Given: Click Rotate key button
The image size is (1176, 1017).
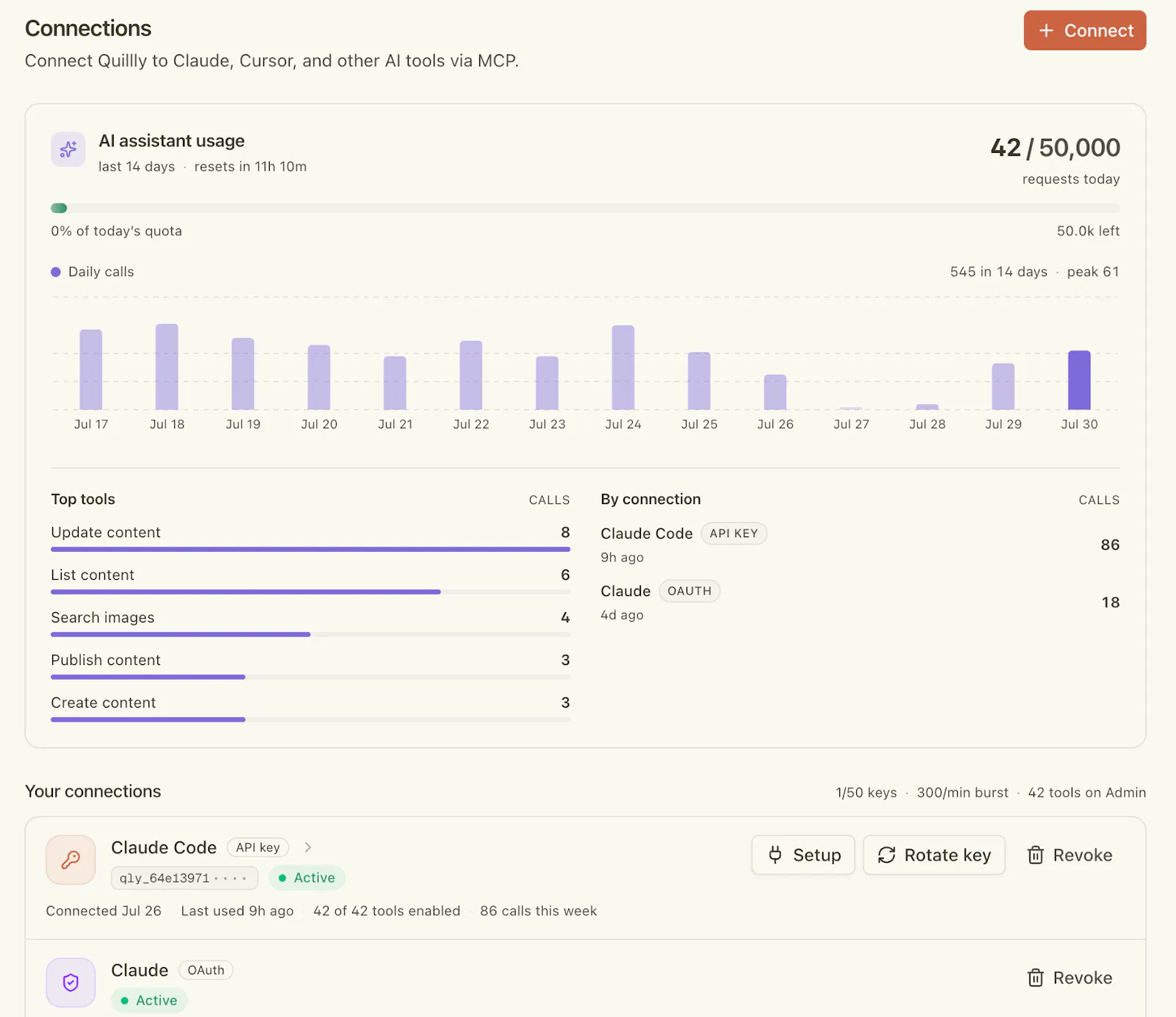Looking at the screenshot, I should tap(933, 855).
